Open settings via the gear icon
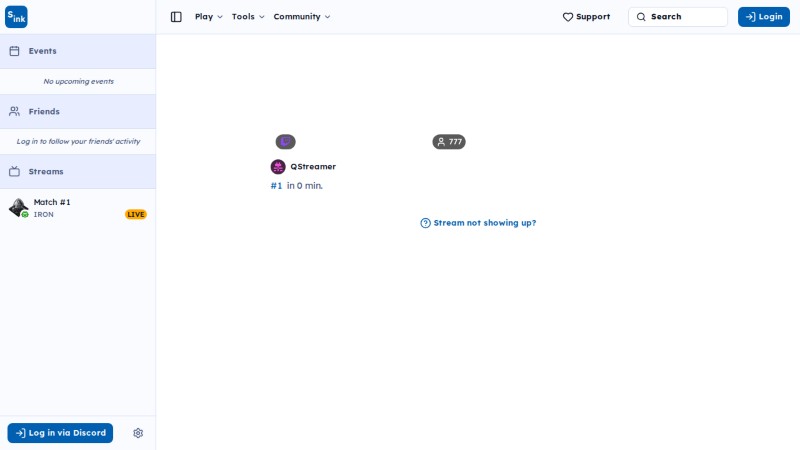This screenshot has height=450, width=800. 138,433
